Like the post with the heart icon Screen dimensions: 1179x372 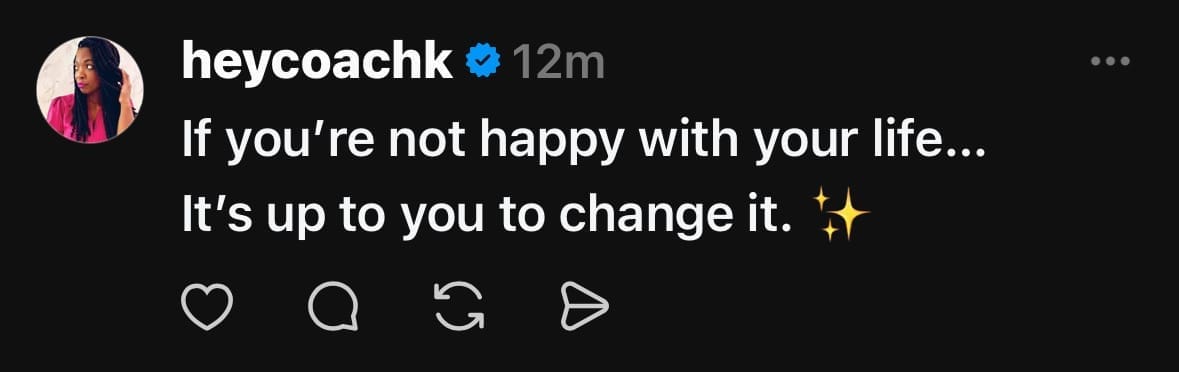coord(207,307)
